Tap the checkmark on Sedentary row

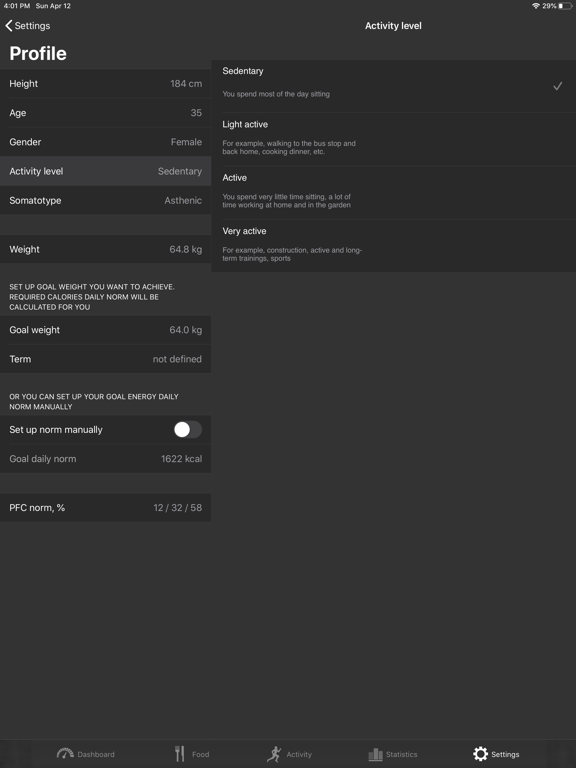click(557, 86)
